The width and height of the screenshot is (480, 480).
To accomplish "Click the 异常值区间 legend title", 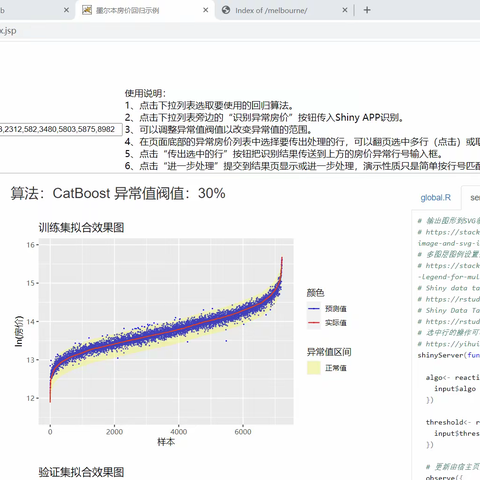I will [x=329, y=352].
